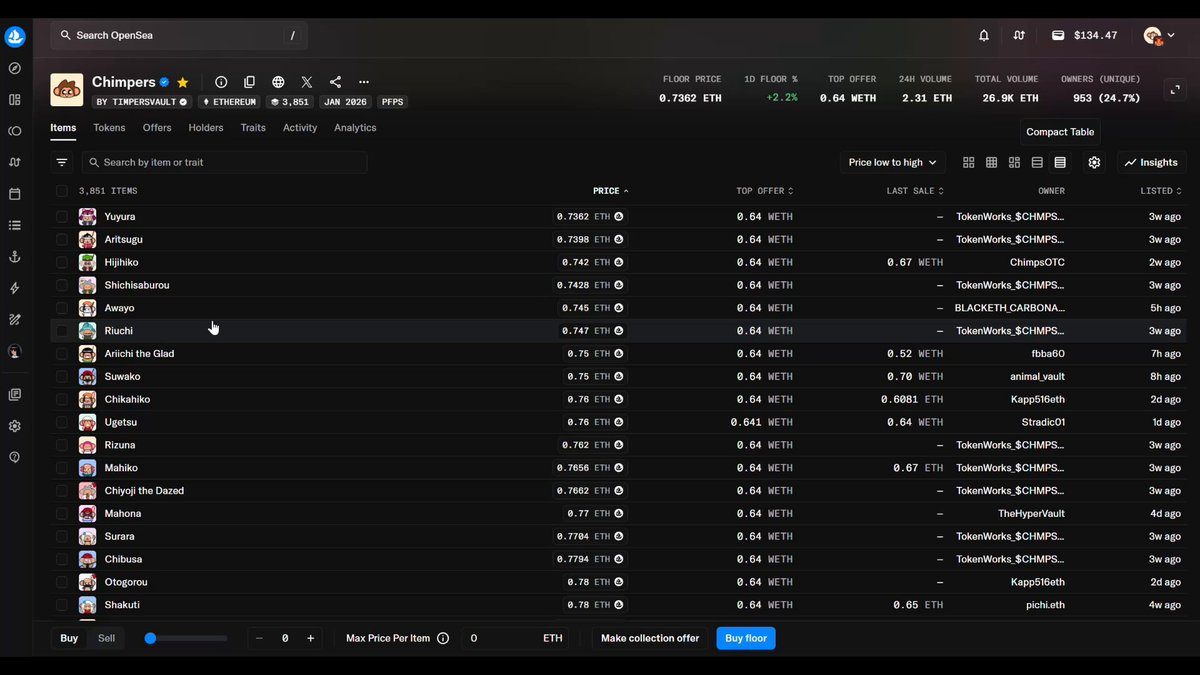The height and width of the screenshot is (675, 1200).
Task: Check the Mahona row checkbox
Action: pos(62,514)
